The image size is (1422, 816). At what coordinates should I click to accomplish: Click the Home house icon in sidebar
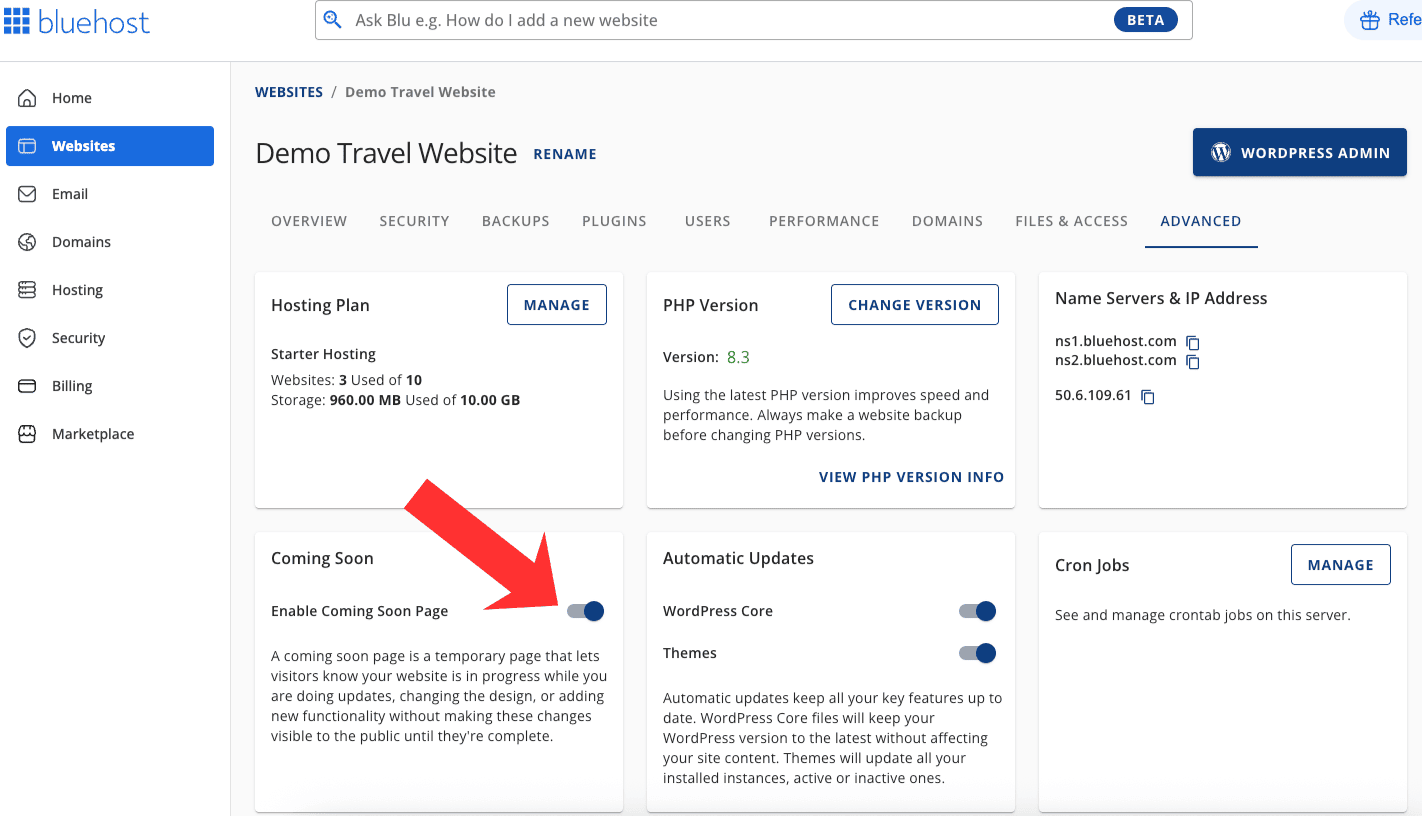[x=28, y=98]
